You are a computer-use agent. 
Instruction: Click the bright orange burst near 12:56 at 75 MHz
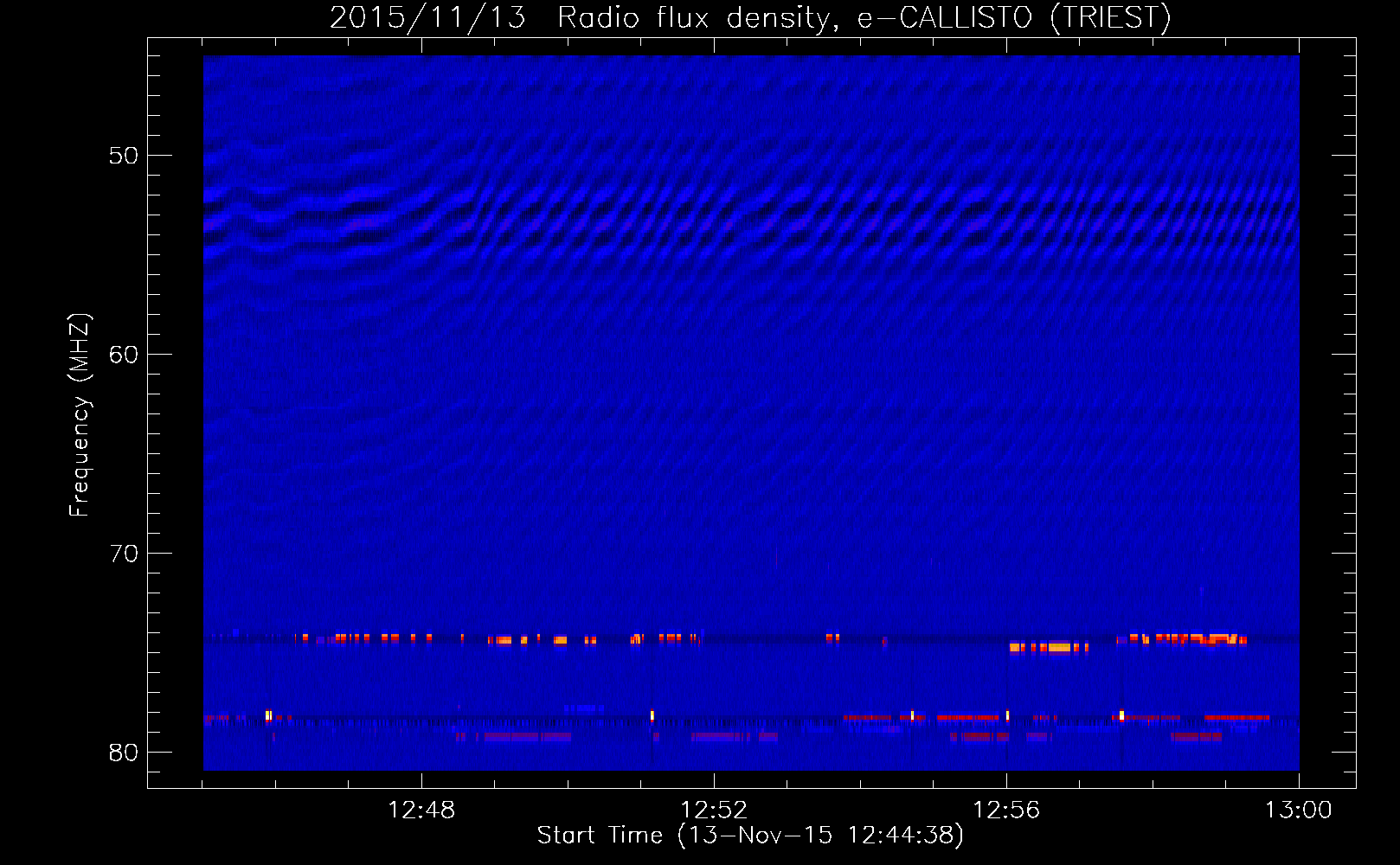click(1049, 647)
